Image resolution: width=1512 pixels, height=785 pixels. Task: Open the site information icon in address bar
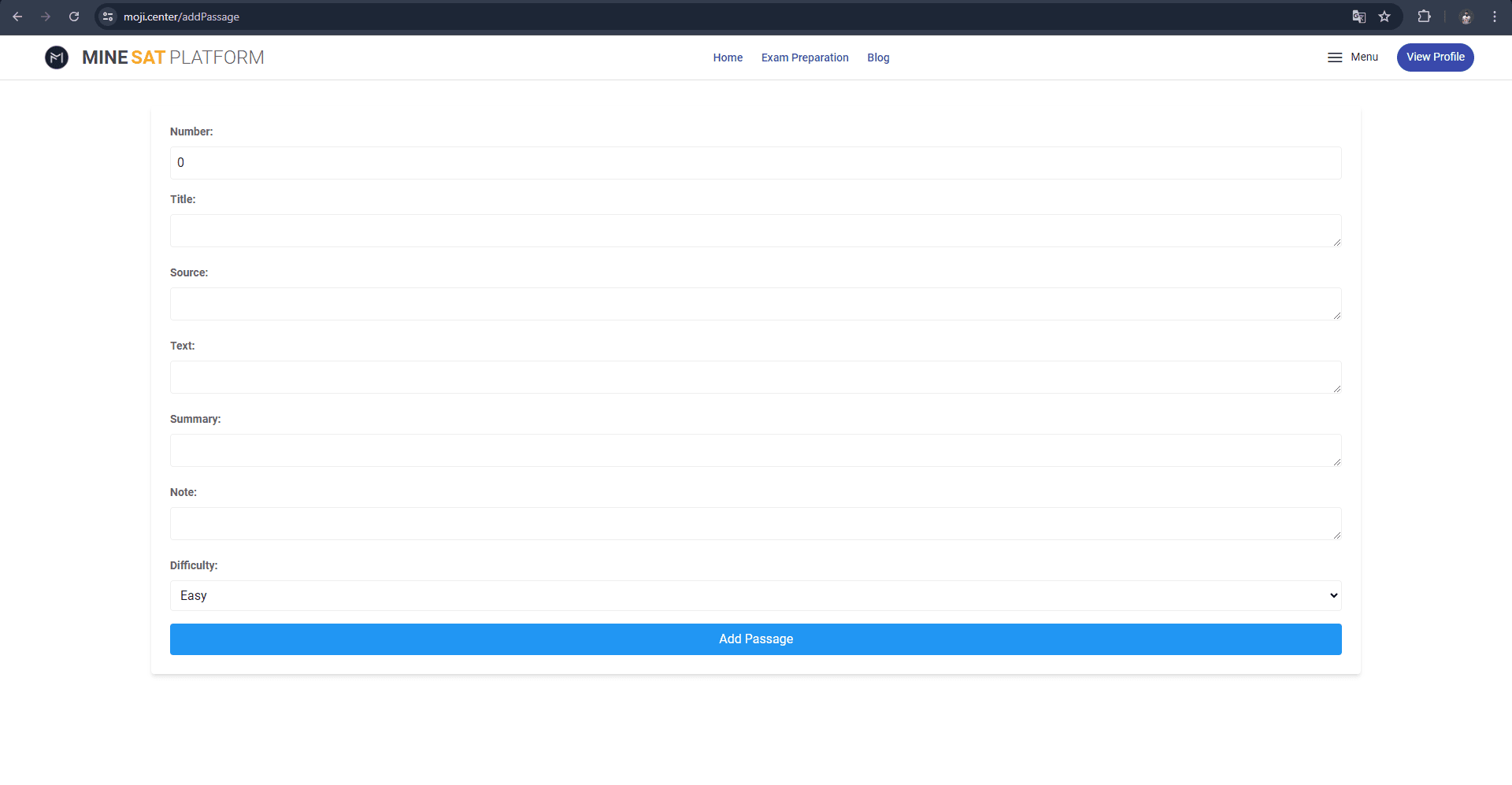pyautogui.click(x=107, y=16)
